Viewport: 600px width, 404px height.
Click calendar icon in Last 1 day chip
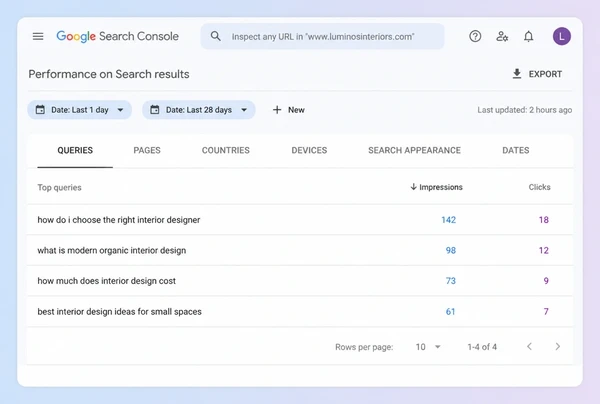(40, 110)
